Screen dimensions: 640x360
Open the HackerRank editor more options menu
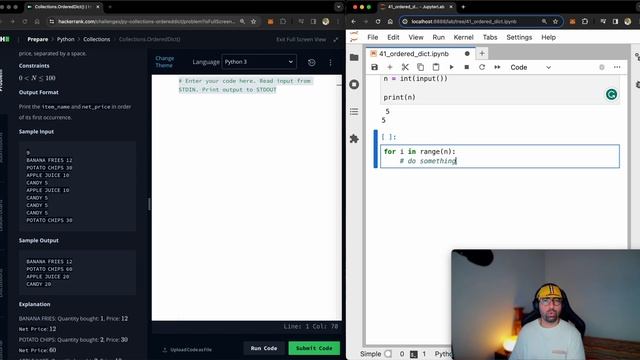click(330, 62)
